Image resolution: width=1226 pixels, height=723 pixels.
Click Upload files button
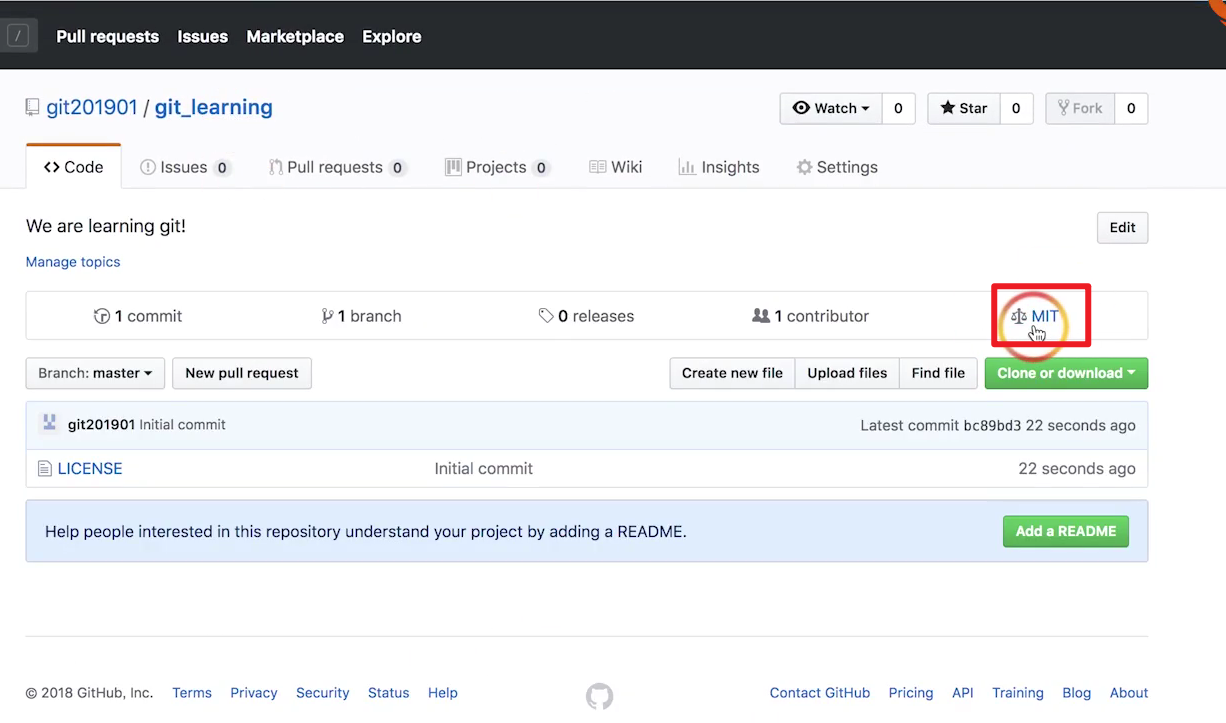847,373
